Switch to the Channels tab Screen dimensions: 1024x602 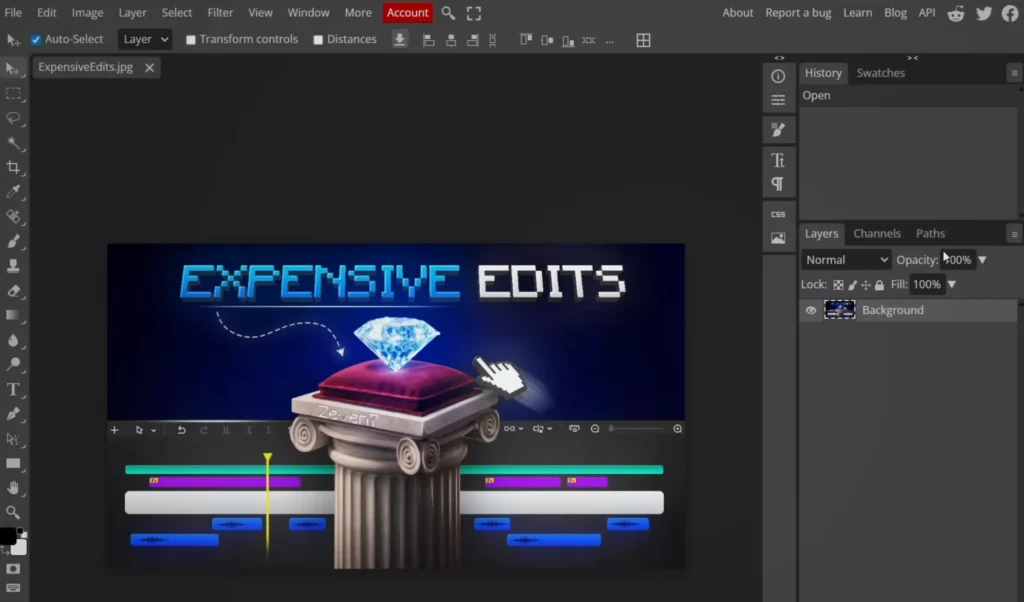[877, 233]
